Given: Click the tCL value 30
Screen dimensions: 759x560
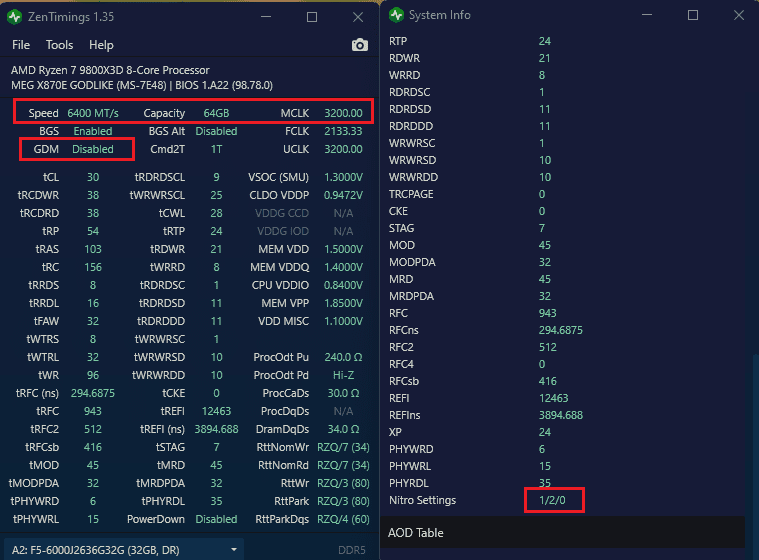Looking at the screenshot, I should tap(93, 177).
